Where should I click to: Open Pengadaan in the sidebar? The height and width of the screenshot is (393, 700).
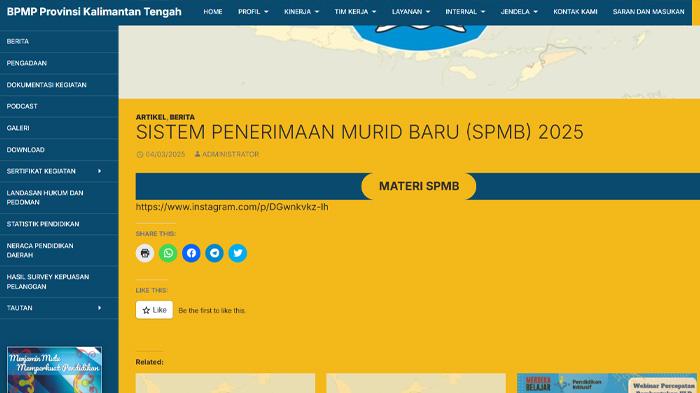[x=59, y=63]
